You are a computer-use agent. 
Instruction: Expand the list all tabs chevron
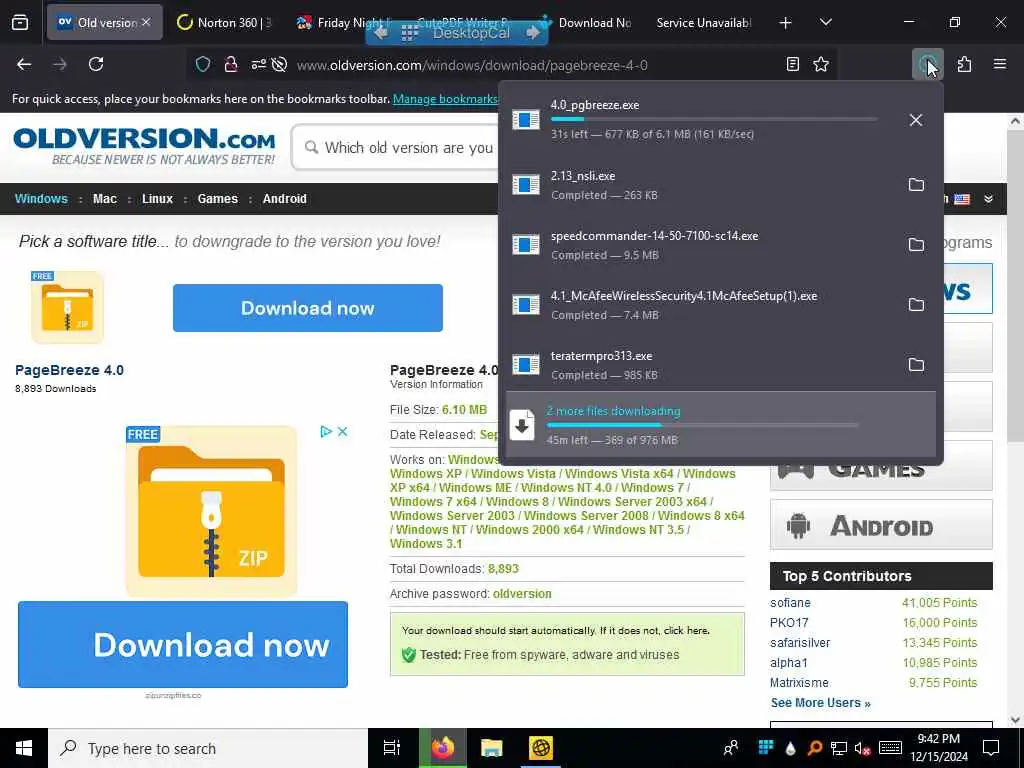(x=825, y=23)
